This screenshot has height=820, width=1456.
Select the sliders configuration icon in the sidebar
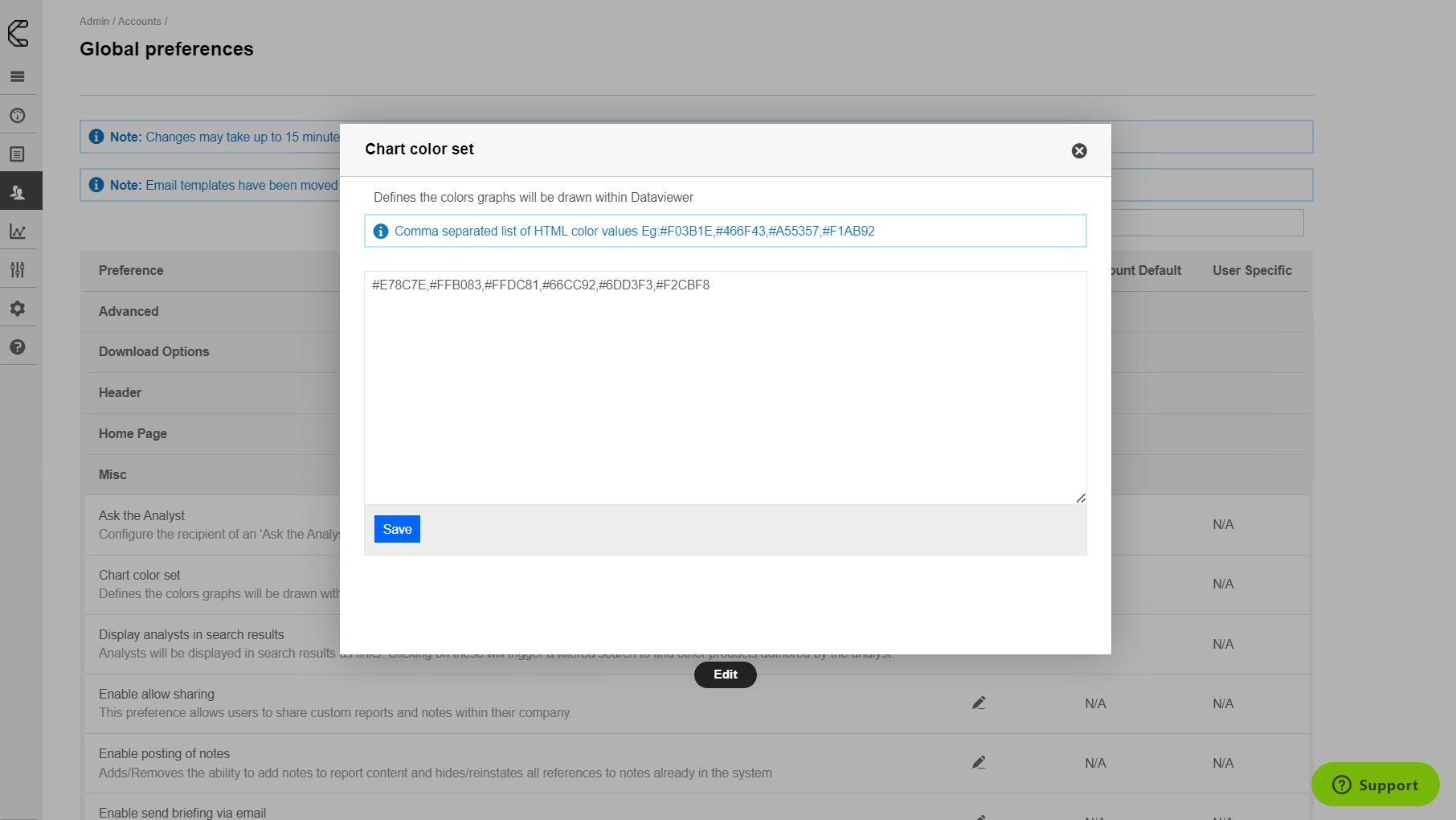pyautogui.click(x=18, y=270)
